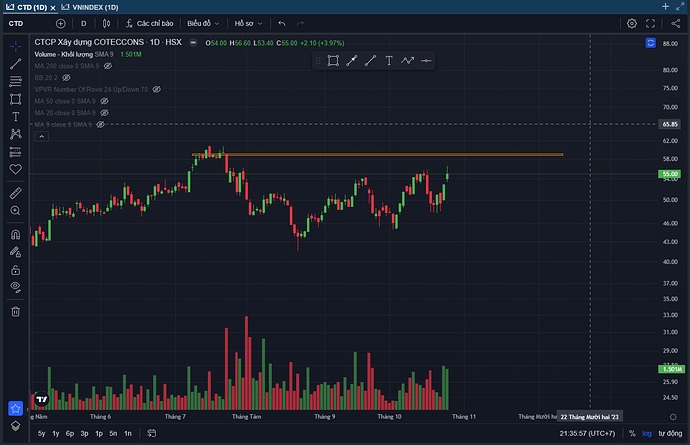This screenshot has height=445, width=690.
Task: Toggle visibility of MA 9 indicator
Action: [x=101, y=125]
